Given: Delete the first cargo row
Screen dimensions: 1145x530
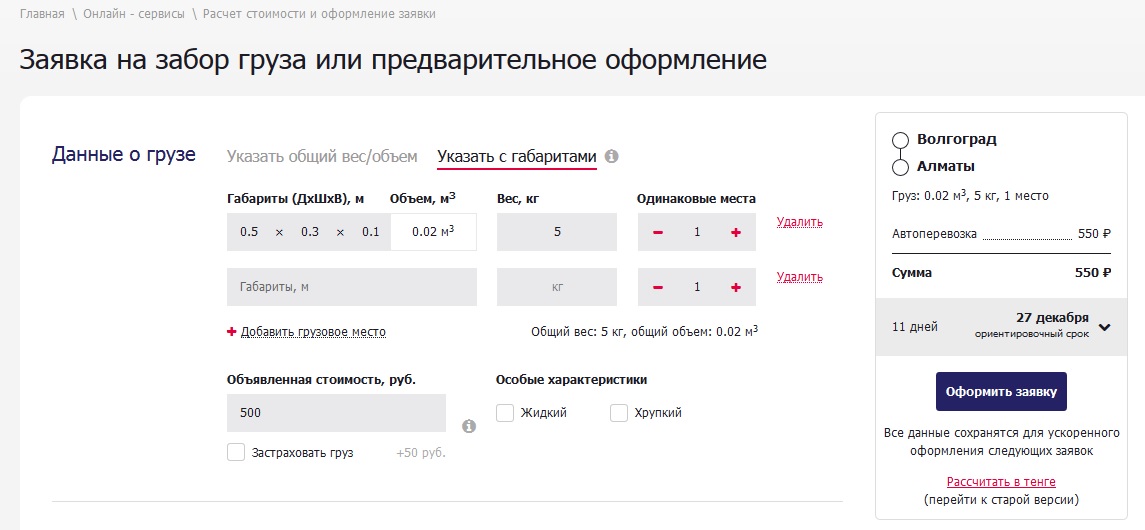Looking at the screenshot, I should [799, 222].
